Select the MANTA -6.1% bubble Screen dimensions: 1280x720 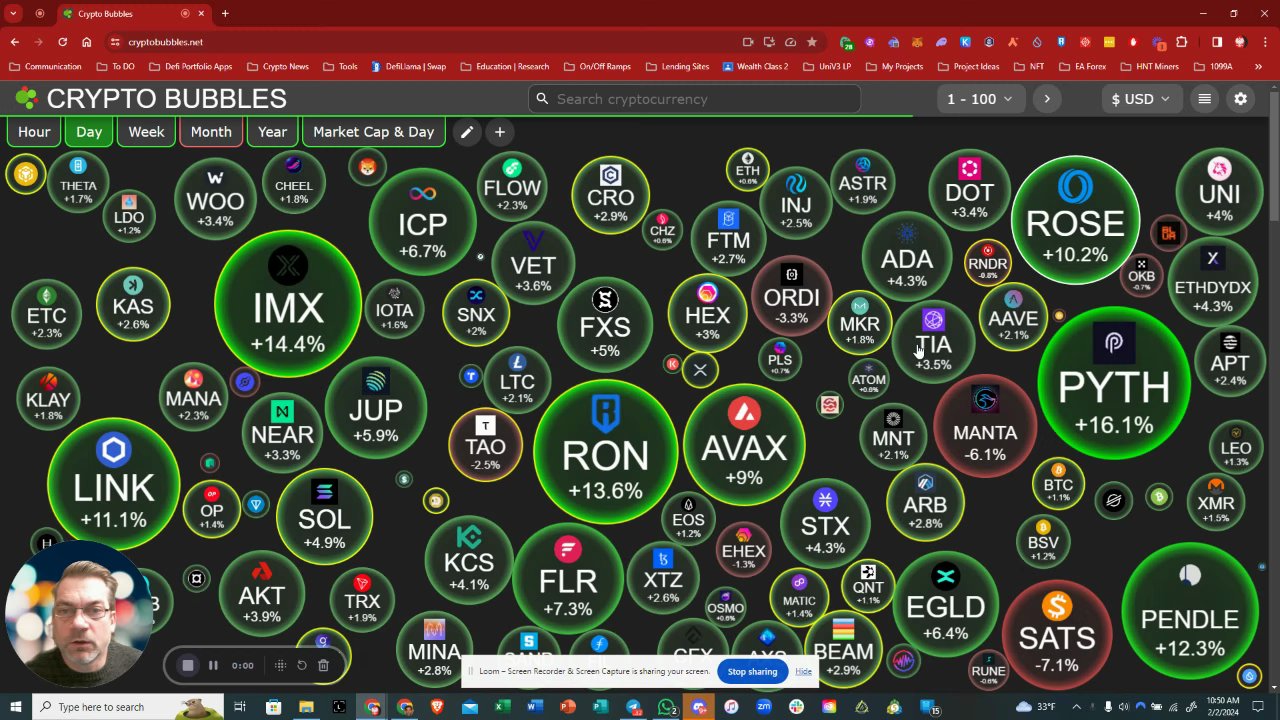coord(985,427)
